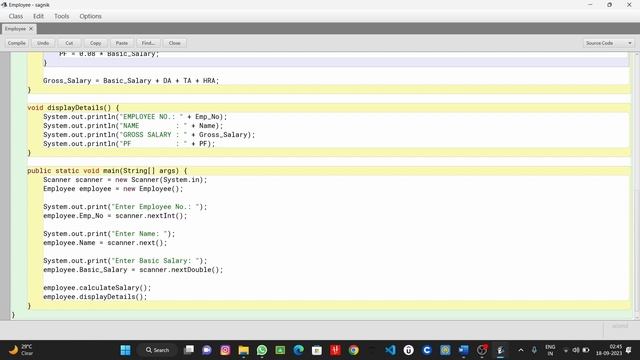640x360 pixels.
Task: Open the circular icon with red badge on the taskbar
Action: coord(482,350)
